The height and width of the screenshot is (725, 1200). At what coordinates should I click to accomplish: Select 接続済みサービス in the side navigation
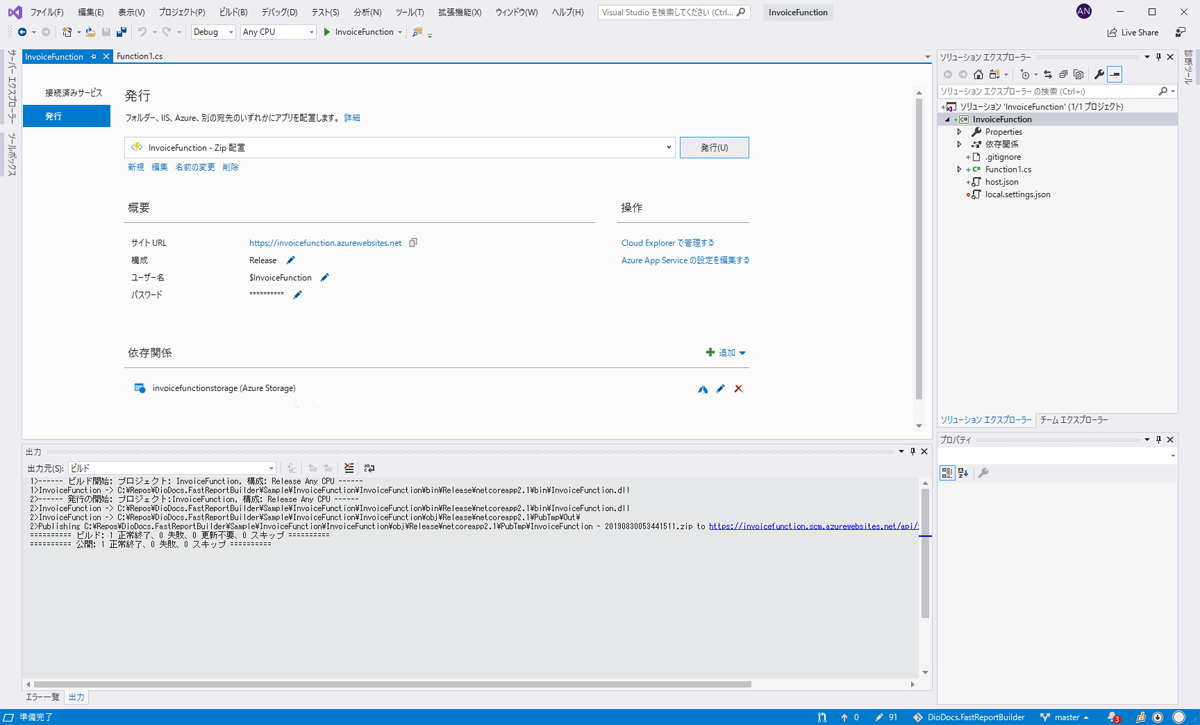(x=74, y=93)
